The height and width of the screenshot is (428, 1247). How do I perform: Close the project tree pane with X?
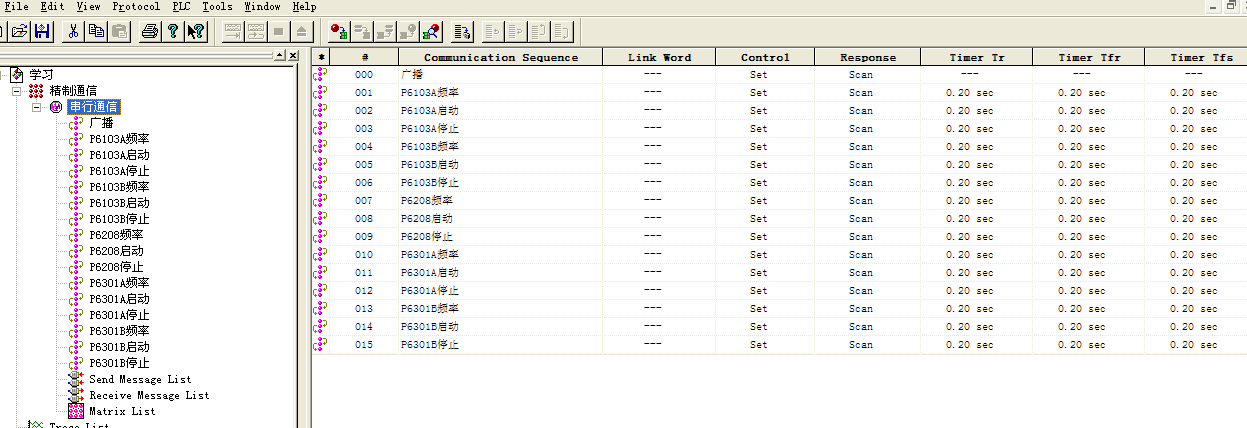(x=293, y=56)
